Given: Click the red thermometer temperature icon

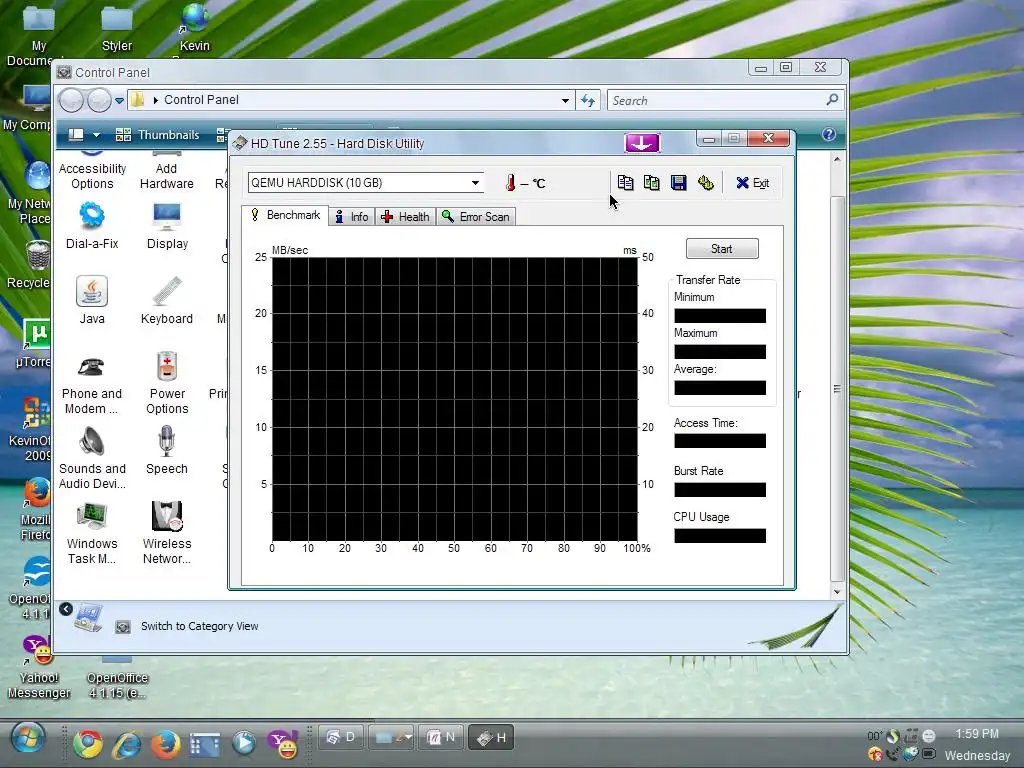Looking at the screenshot, I should (511, 183).
